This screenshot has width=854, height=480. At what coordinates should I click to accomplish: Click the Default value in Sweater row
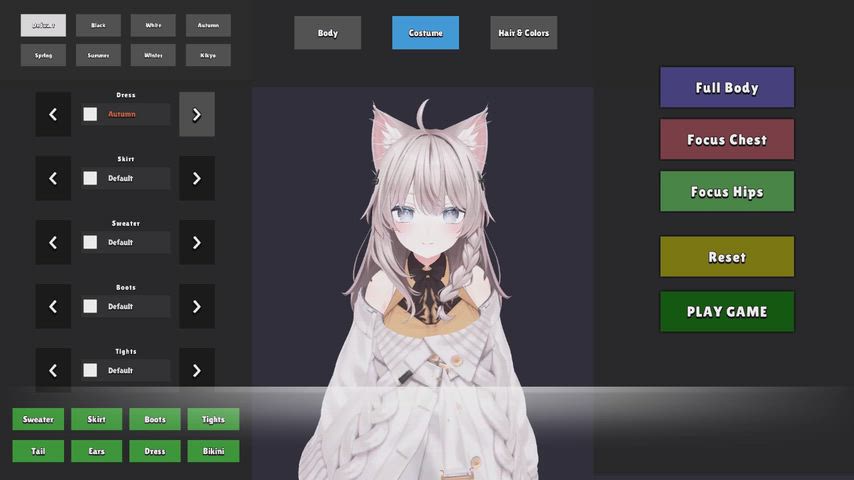[x=120, y=242]
